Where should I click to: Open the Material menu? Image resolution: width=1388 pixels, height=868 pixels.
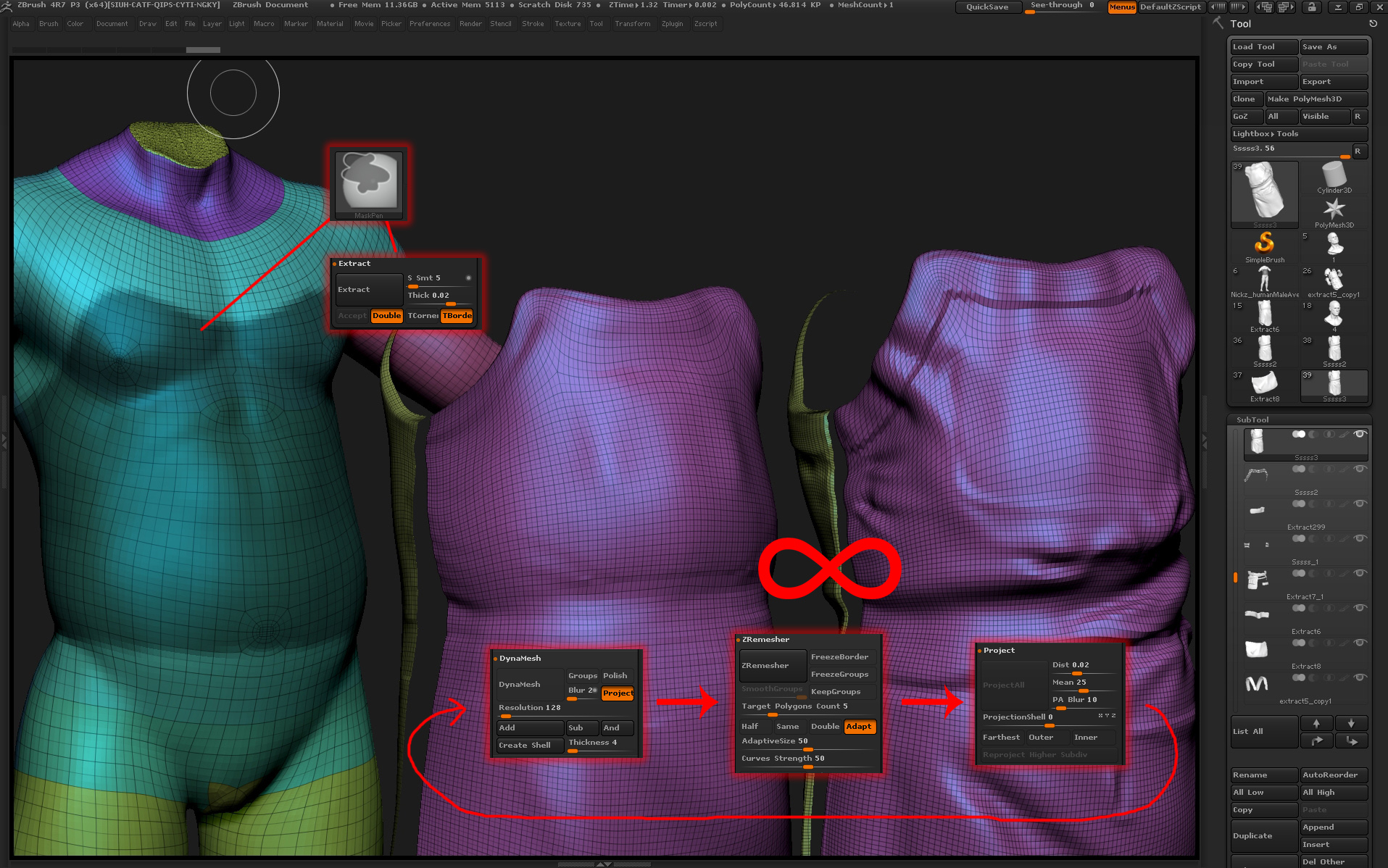[x=330, y=24]
